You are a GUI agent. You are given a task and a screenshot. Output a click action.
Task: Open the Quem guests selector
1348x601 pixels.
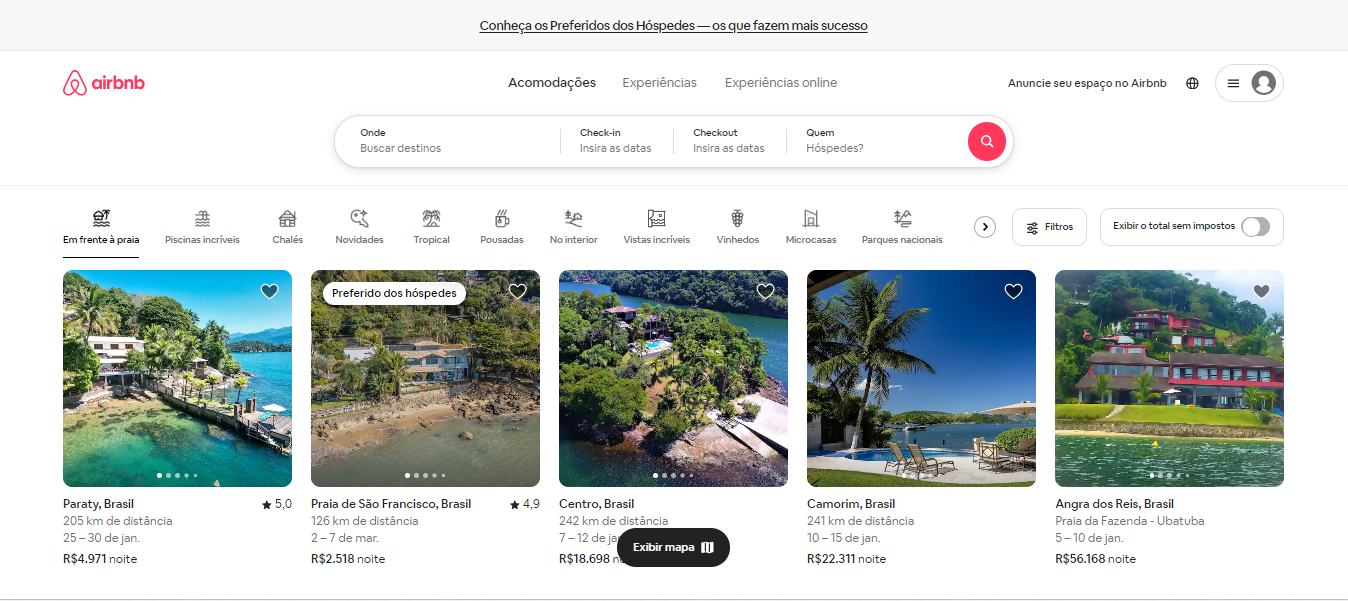point(870,141)
